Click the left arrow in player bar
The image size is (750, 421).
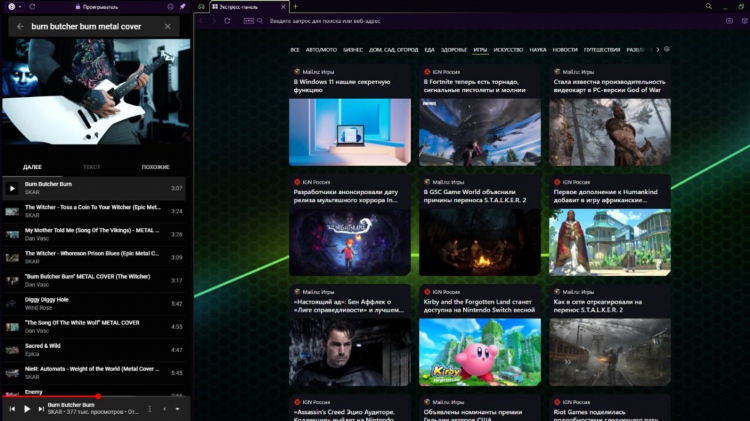point(165,409)
